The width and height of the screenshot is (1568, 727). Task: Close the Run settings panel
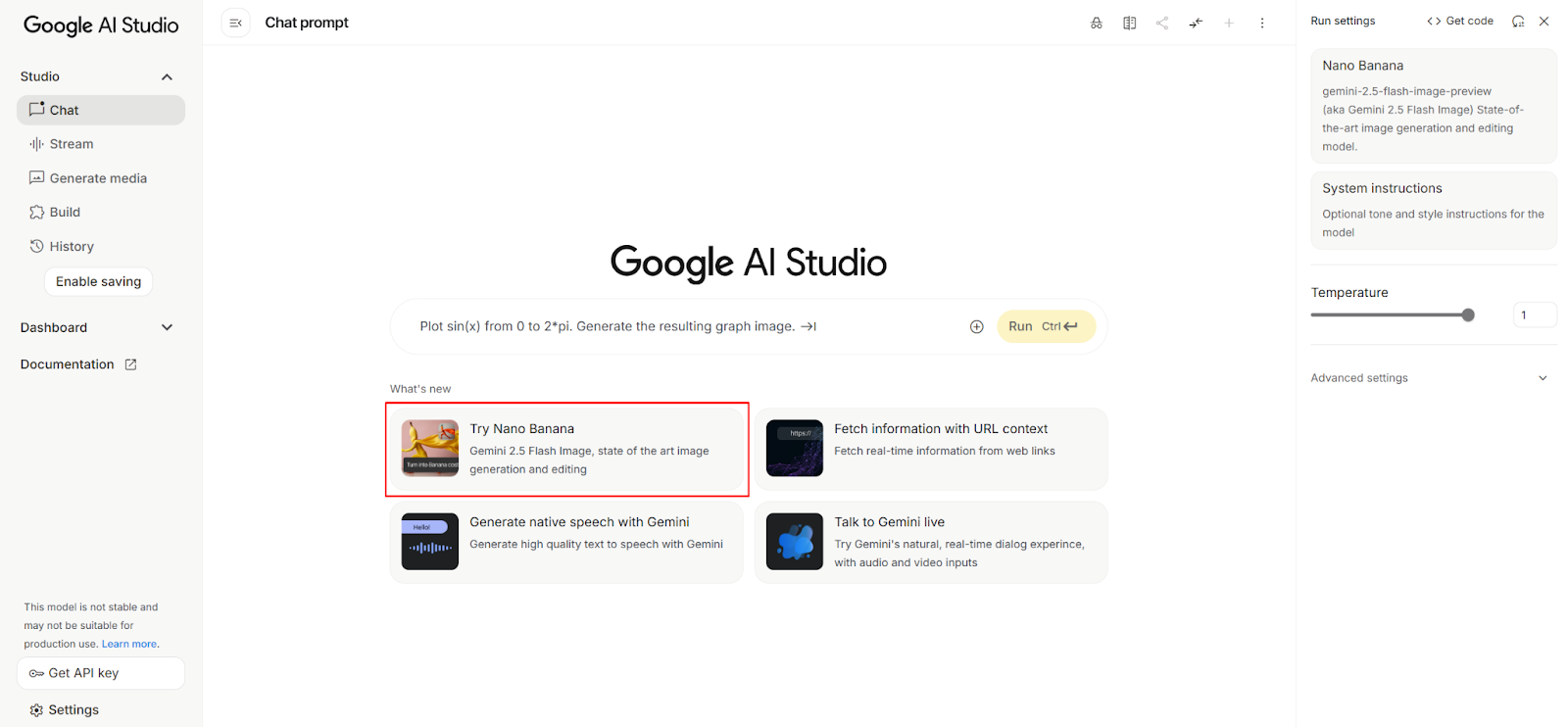click(1544, 21)
